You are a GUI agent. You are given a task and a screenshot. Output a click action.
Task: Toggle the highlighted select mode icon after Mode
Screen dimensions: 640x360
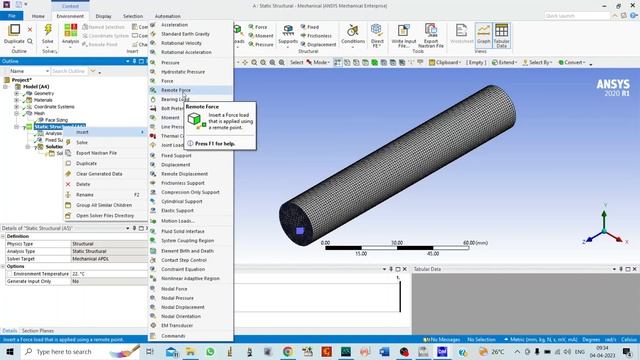338,62
